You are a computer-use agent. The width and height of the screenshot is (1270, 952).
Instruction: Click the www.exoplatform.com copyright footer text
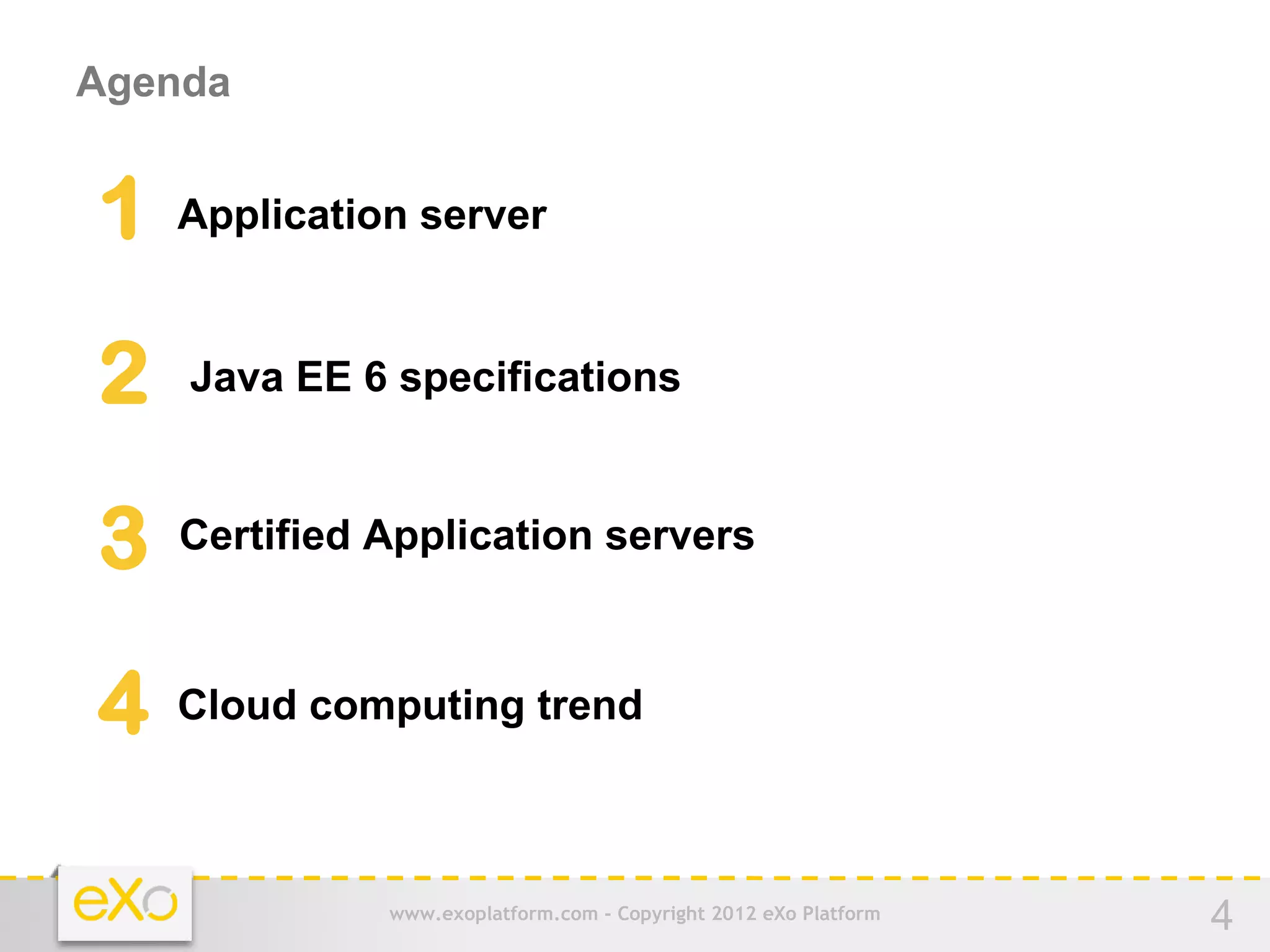(635, 914)
